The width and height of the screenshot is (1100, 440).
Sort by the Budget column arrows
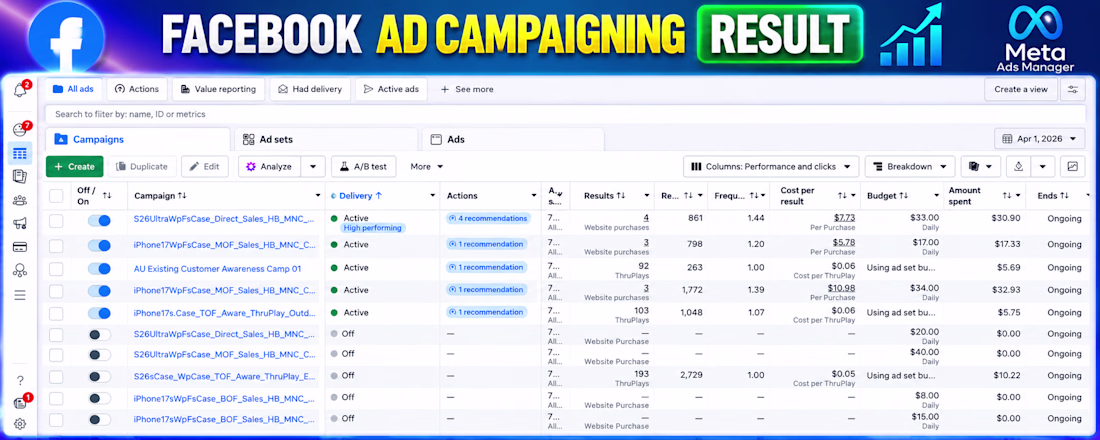click(904, 196)
